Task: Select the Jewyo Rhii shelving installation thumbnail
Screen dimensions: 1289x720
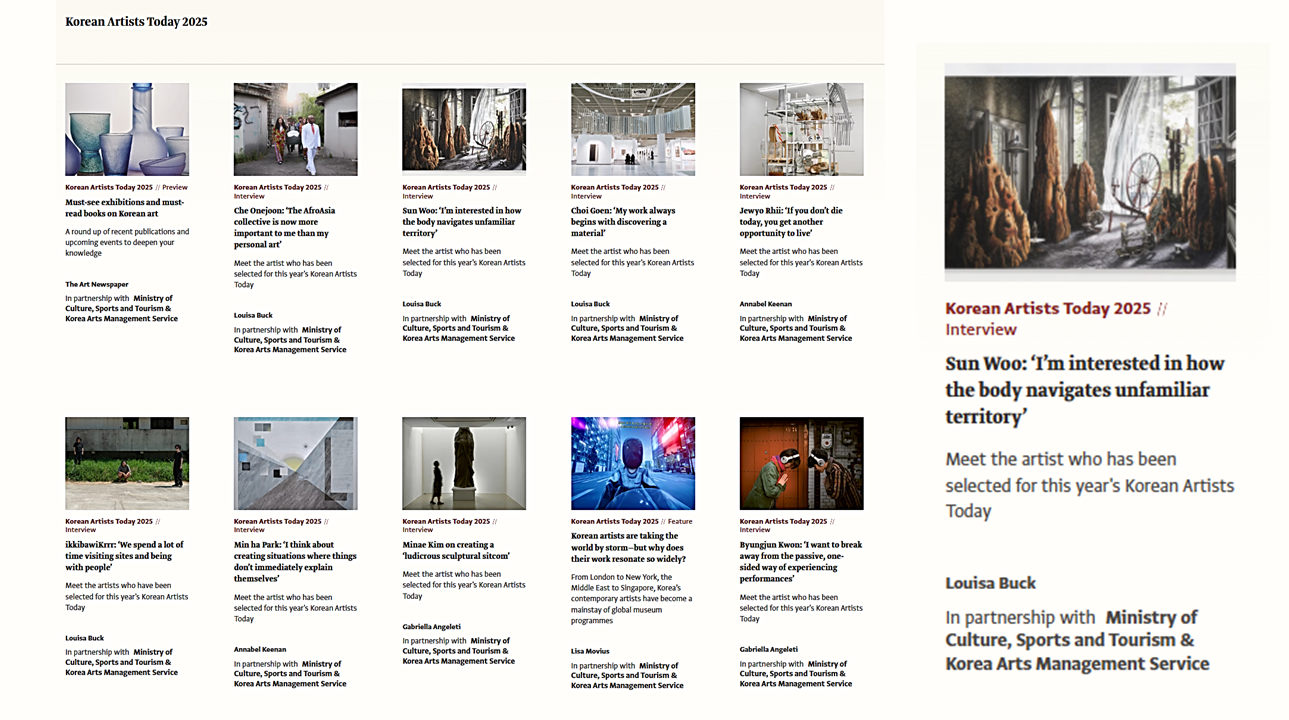Action: click(801, 129)
